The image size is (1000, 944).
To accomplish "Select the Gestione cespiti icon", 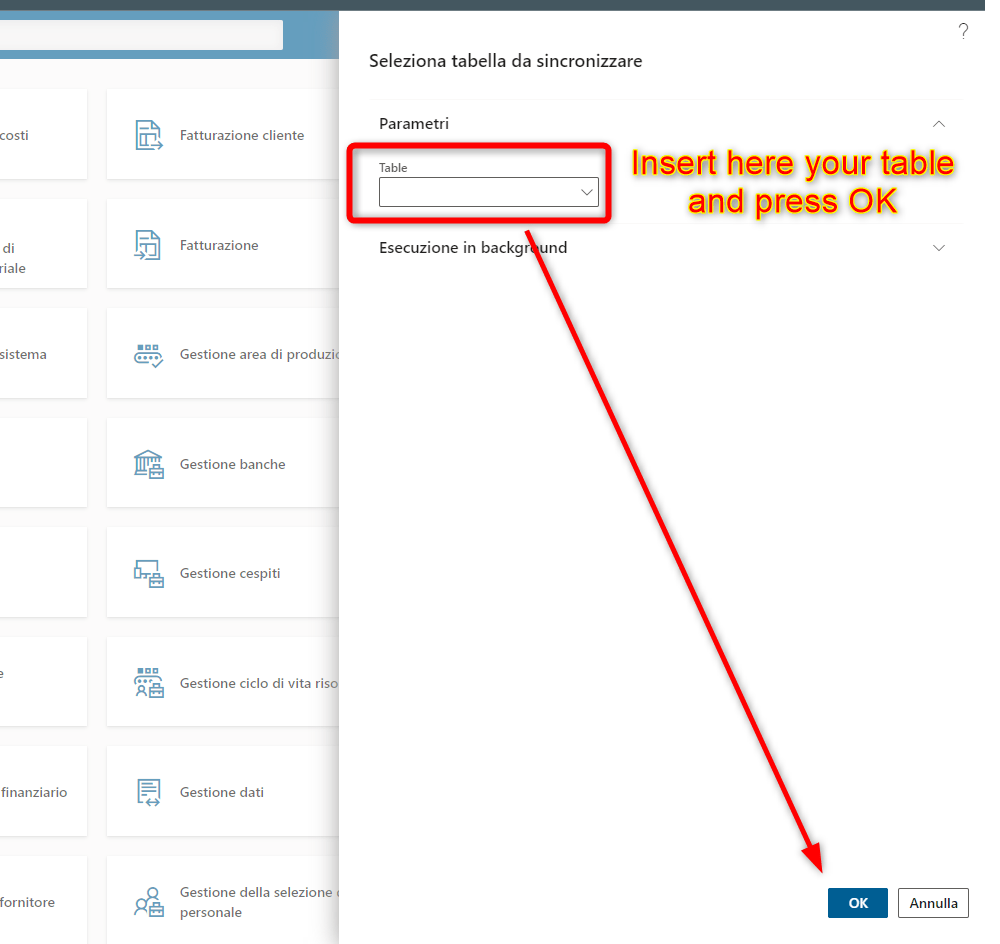I will click(x=148, y=573).
